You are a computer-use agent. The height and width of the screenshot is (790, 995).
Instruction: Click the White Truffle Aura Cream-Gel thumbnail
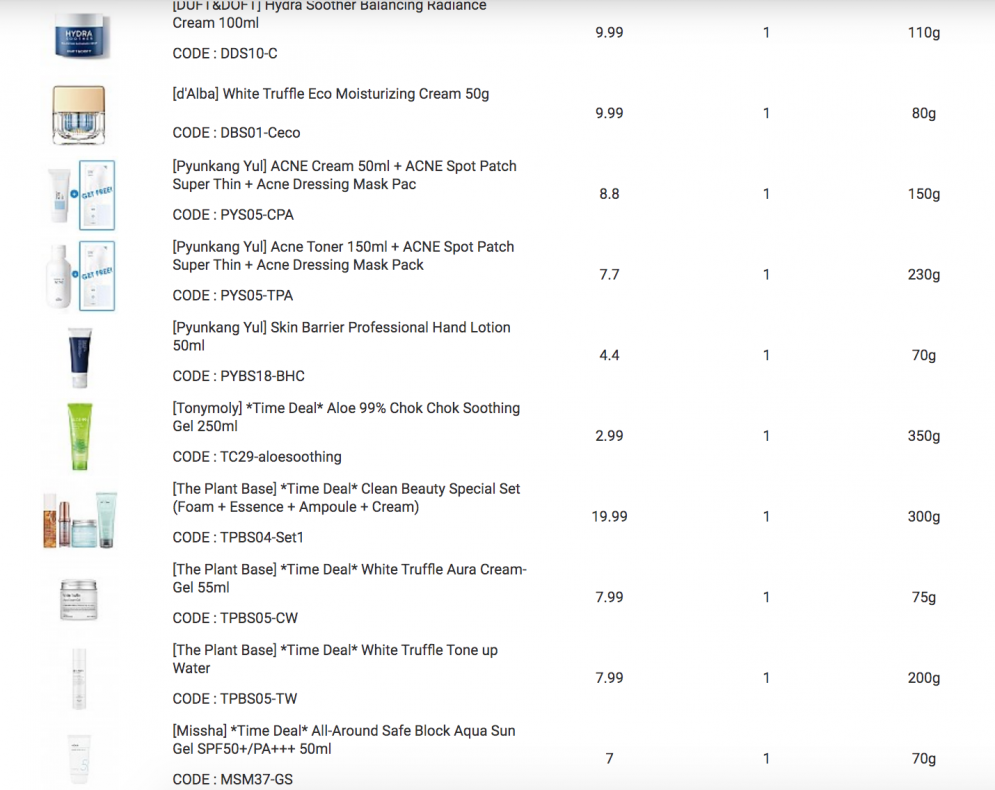[x=79, y=599]
